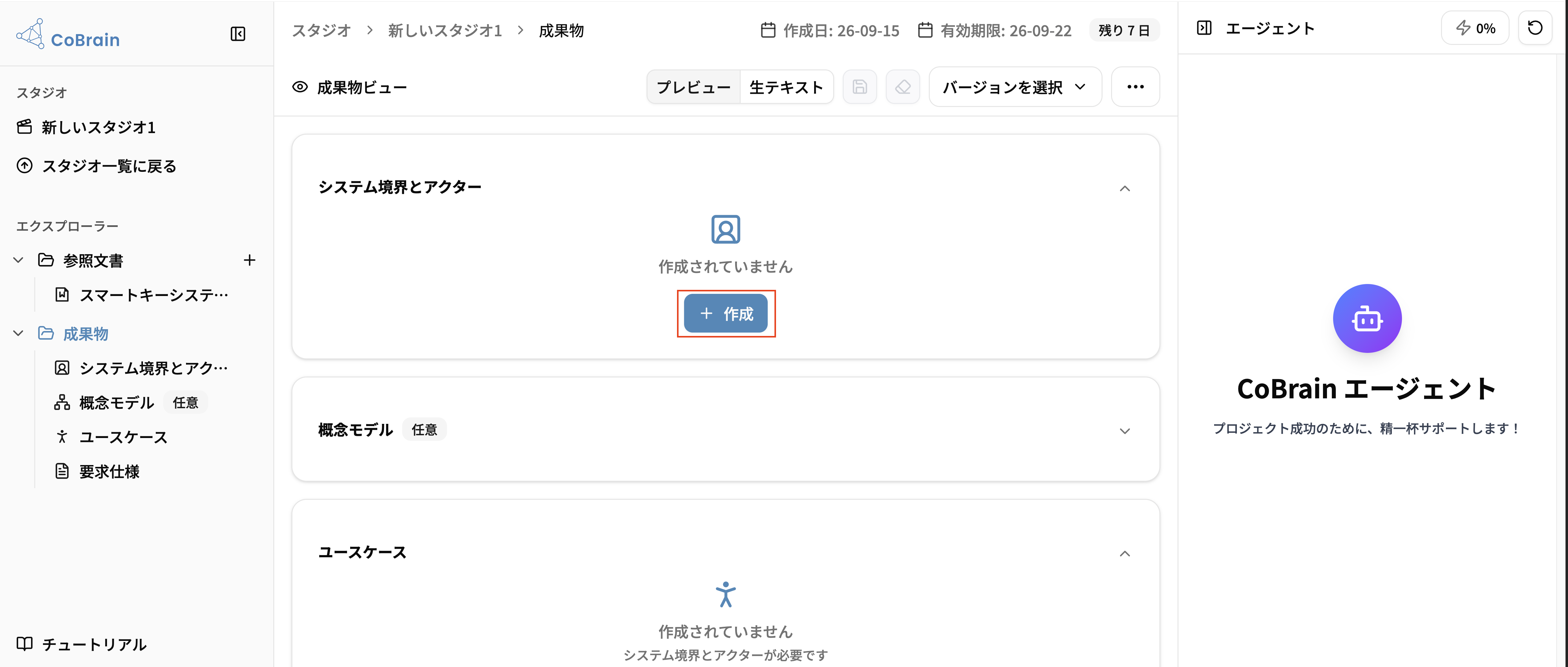Click the 作成日 calendar icon
Screen dimensions: 1568x667
(768, 30)
